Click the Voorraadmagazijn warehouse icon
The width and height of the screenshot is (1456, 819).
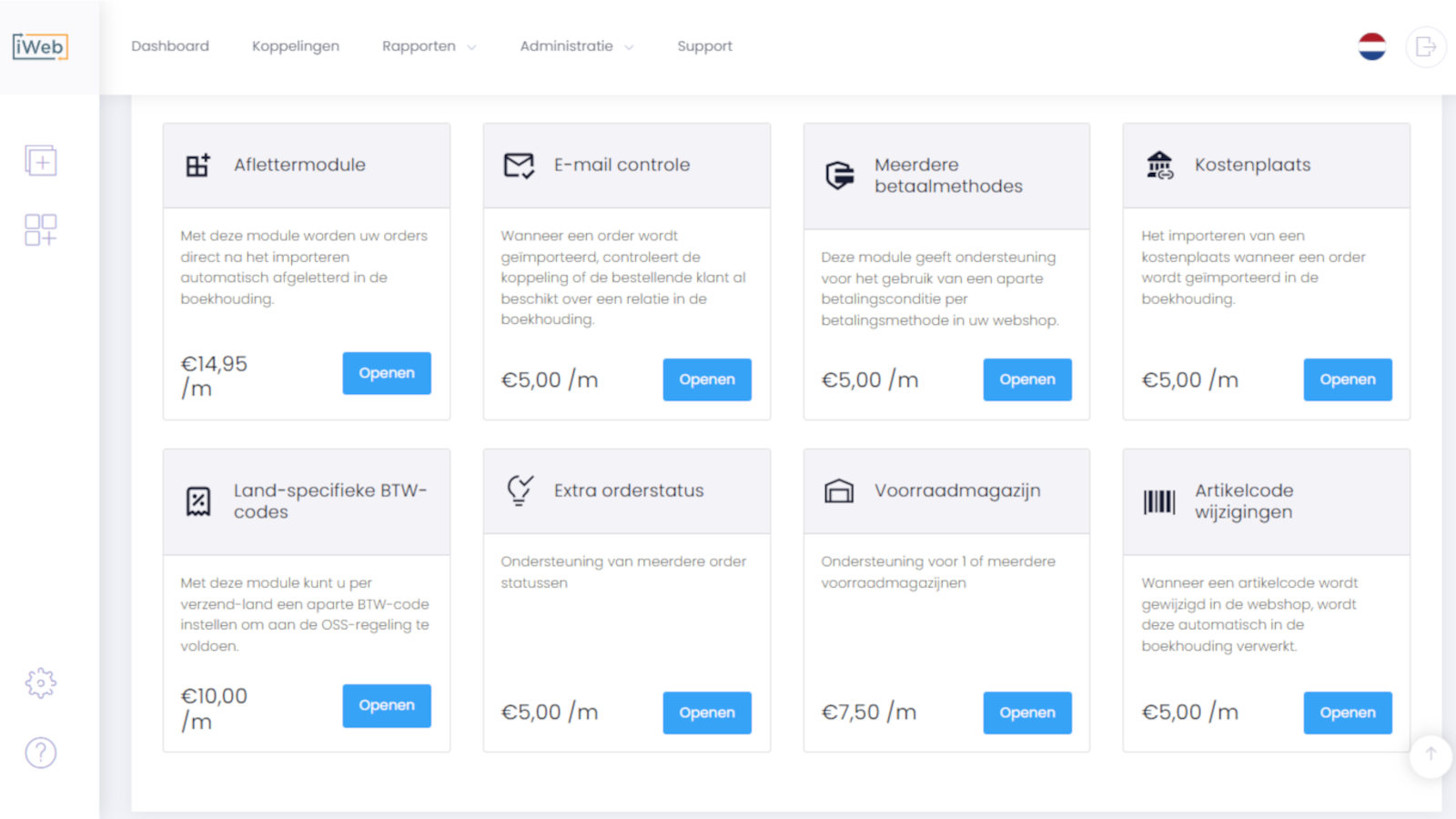(x=839, y=491)
